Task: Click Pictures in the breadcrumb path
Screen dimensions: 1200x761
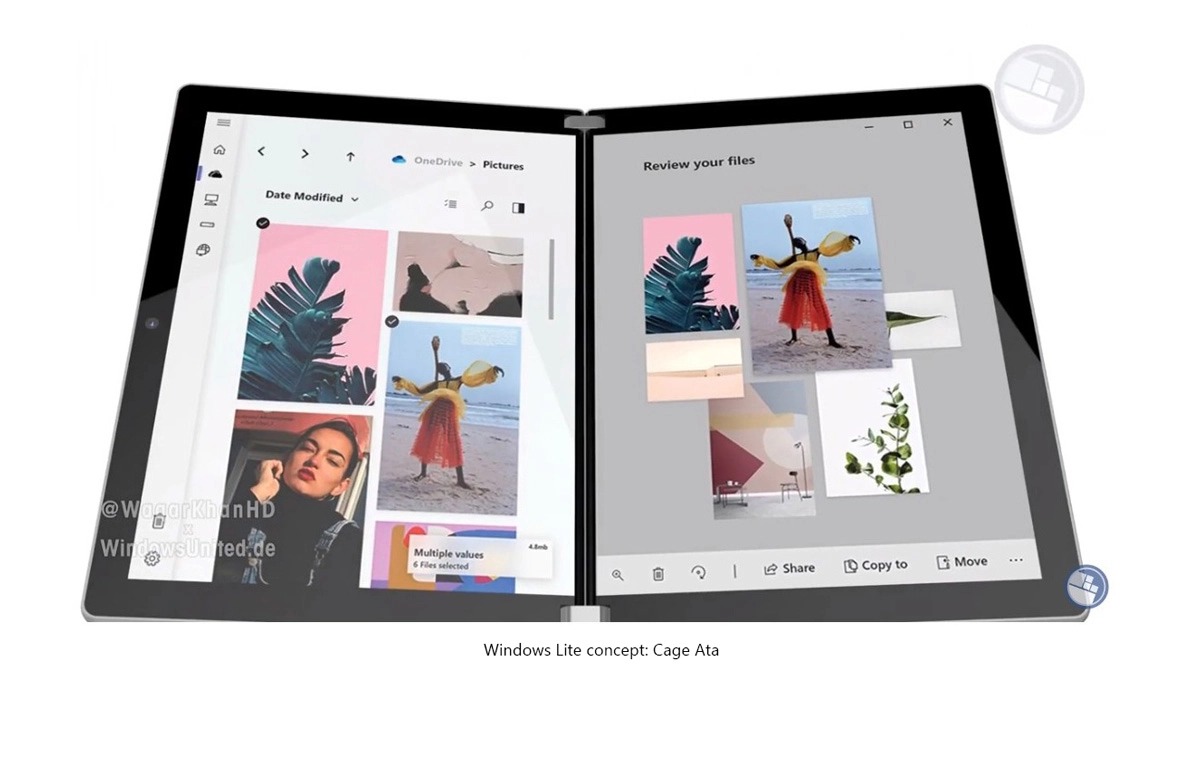Action: [x=503, y=165]
